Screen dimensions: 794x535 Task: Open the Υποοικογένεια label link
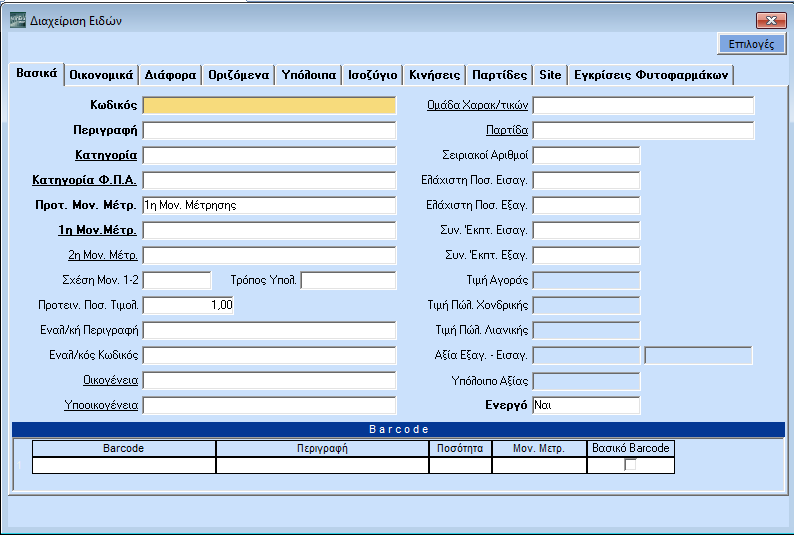101,405
